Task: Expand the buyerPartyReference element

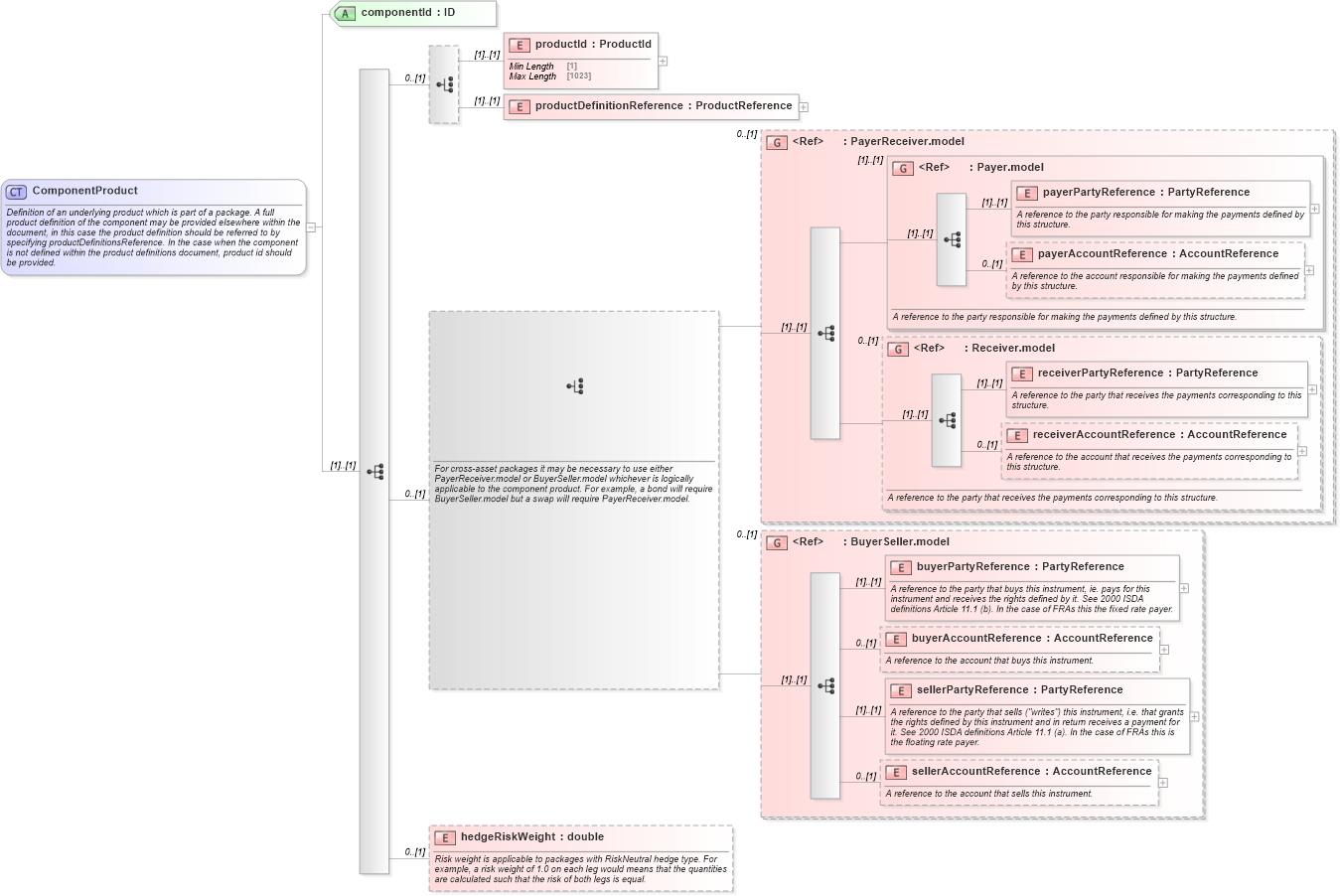Action: (x=1183, y=588)
